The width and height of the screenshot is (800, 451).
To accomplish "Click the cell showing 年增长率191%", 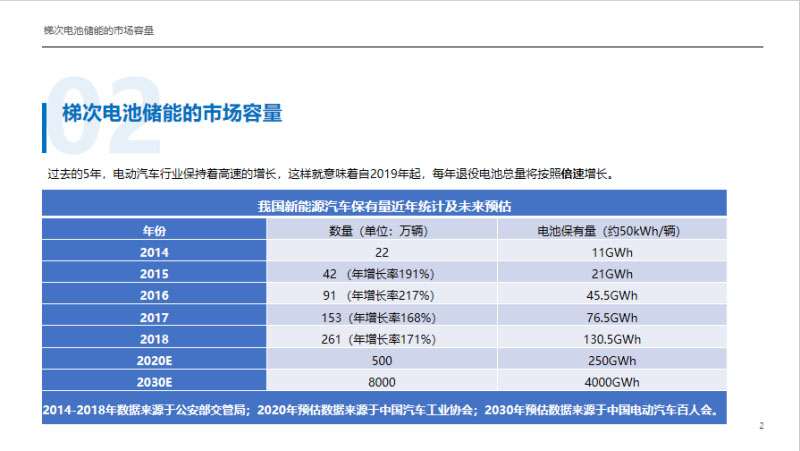I will pos(382,273).
